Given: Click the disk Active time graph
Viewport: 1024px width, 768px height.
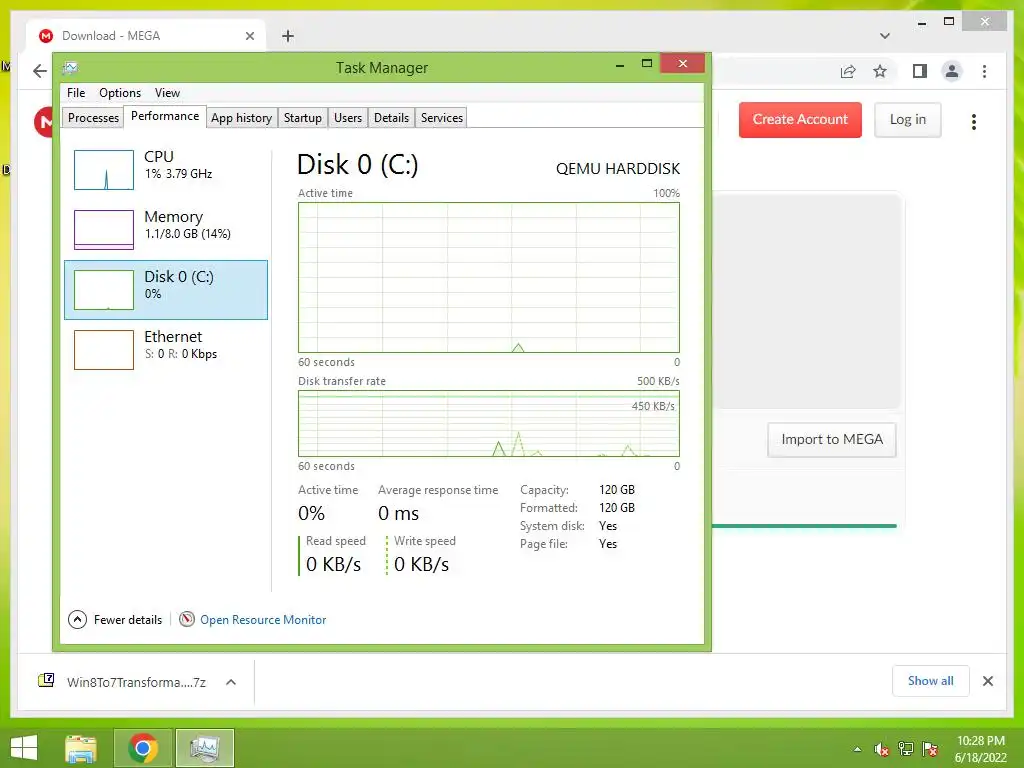Looking at the screenshot, I should pos(488,278).
